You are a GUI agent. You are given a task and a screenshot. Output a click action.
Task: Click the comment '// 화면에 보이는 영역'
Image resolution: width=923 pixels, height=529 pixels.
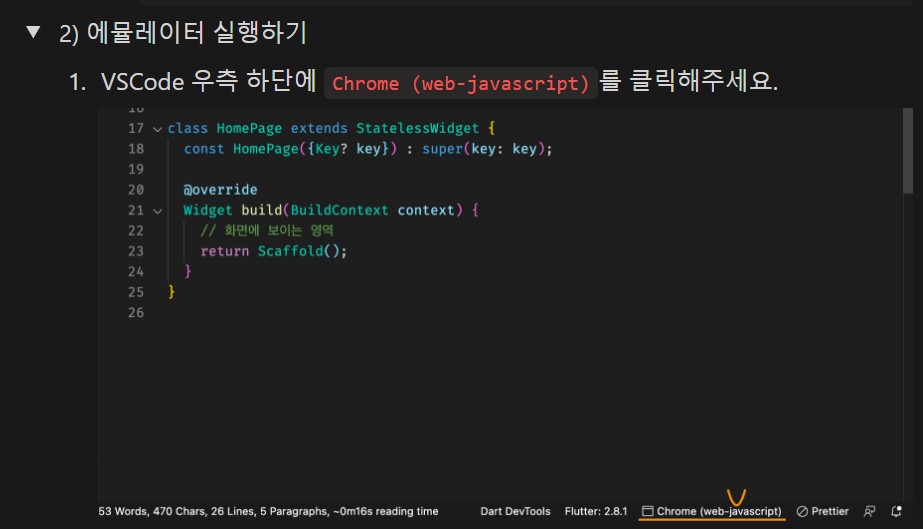coord(267,231)
